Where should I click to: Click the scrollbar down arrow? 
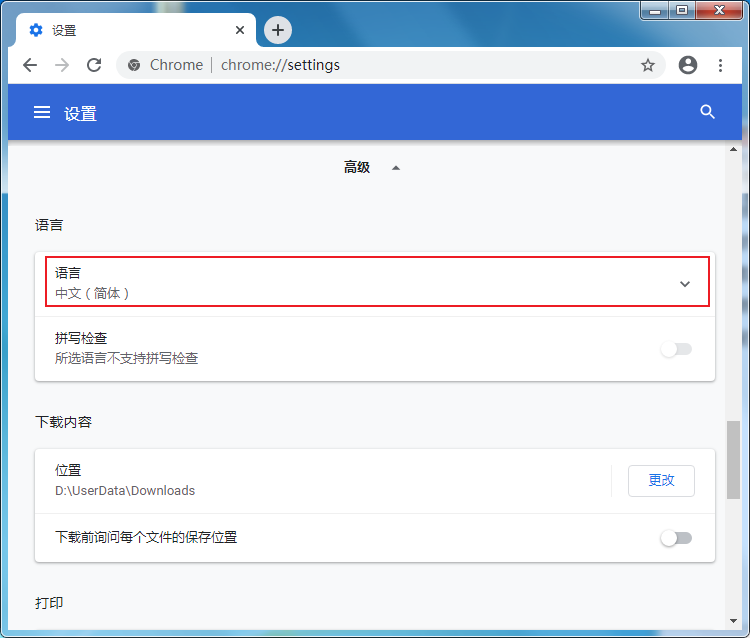click(733, 621)
